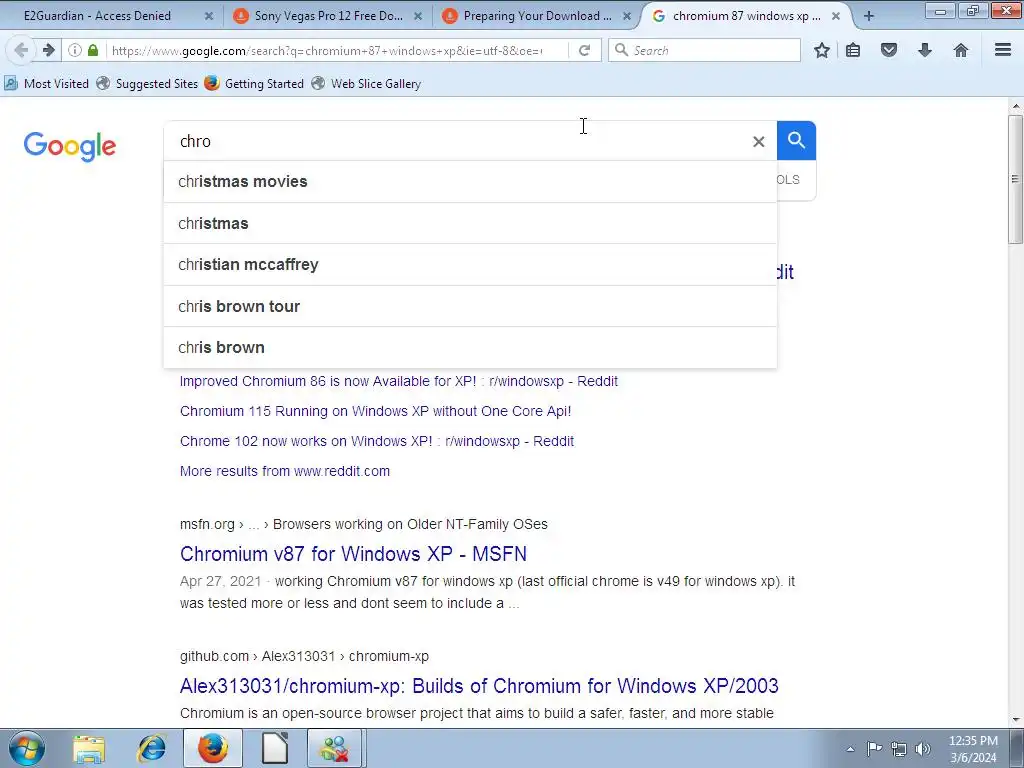Clear the Google search box with X

coord(758,141)
